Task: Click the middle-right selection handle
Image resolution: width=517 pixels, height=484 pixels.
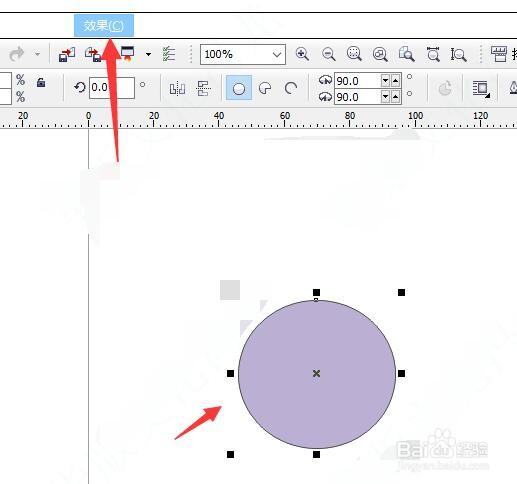Action: [402, 373]
